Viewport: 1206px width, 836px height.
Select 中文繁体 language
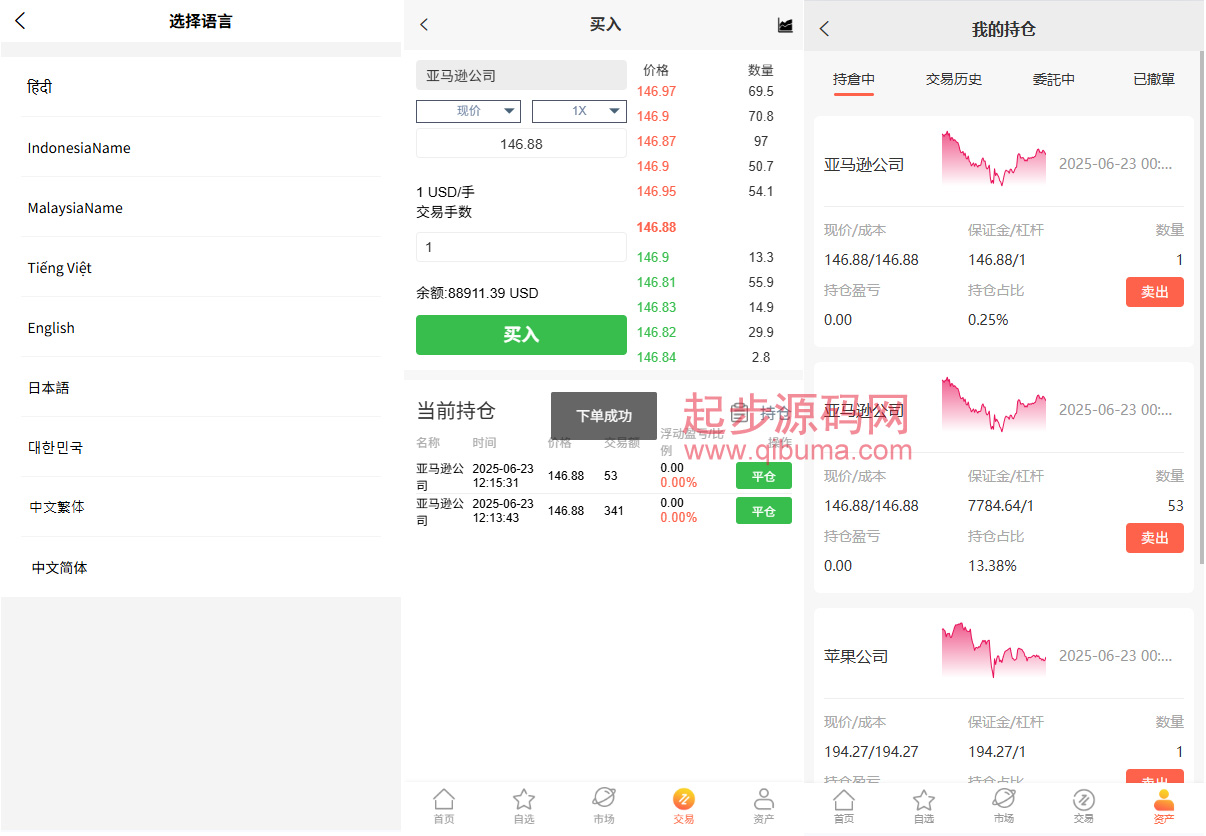pos(201,507)
